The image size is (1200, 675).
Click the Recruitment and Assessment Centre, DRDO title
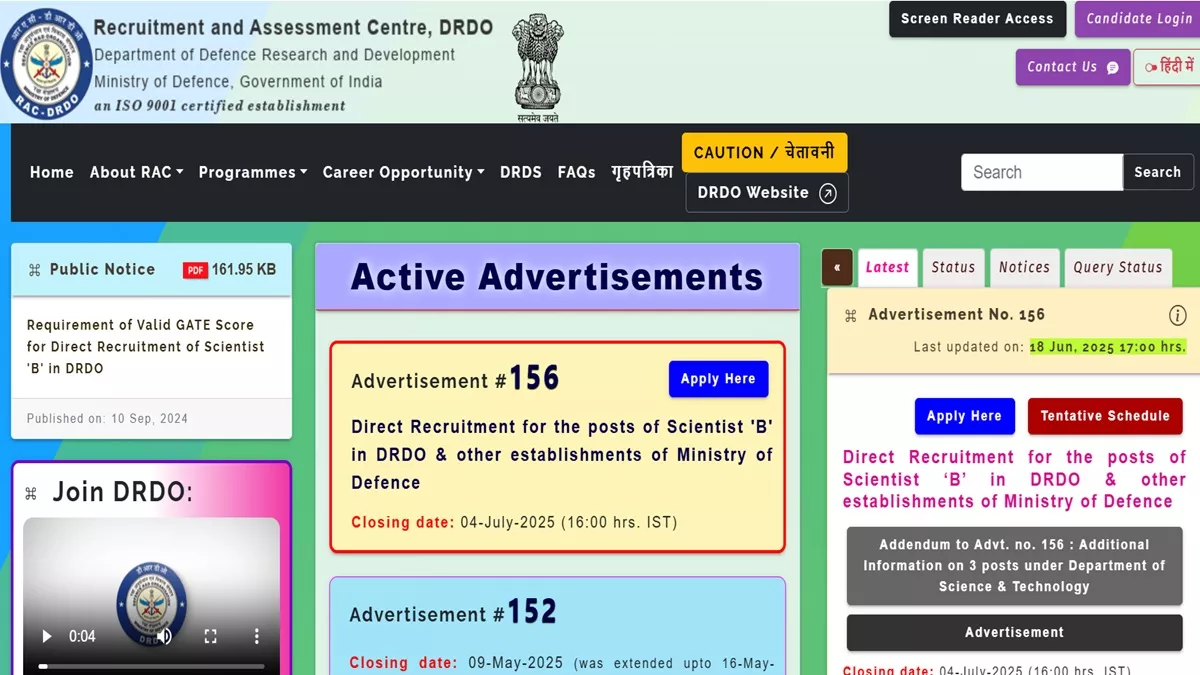pyautogui.click(x=293, y=28)
